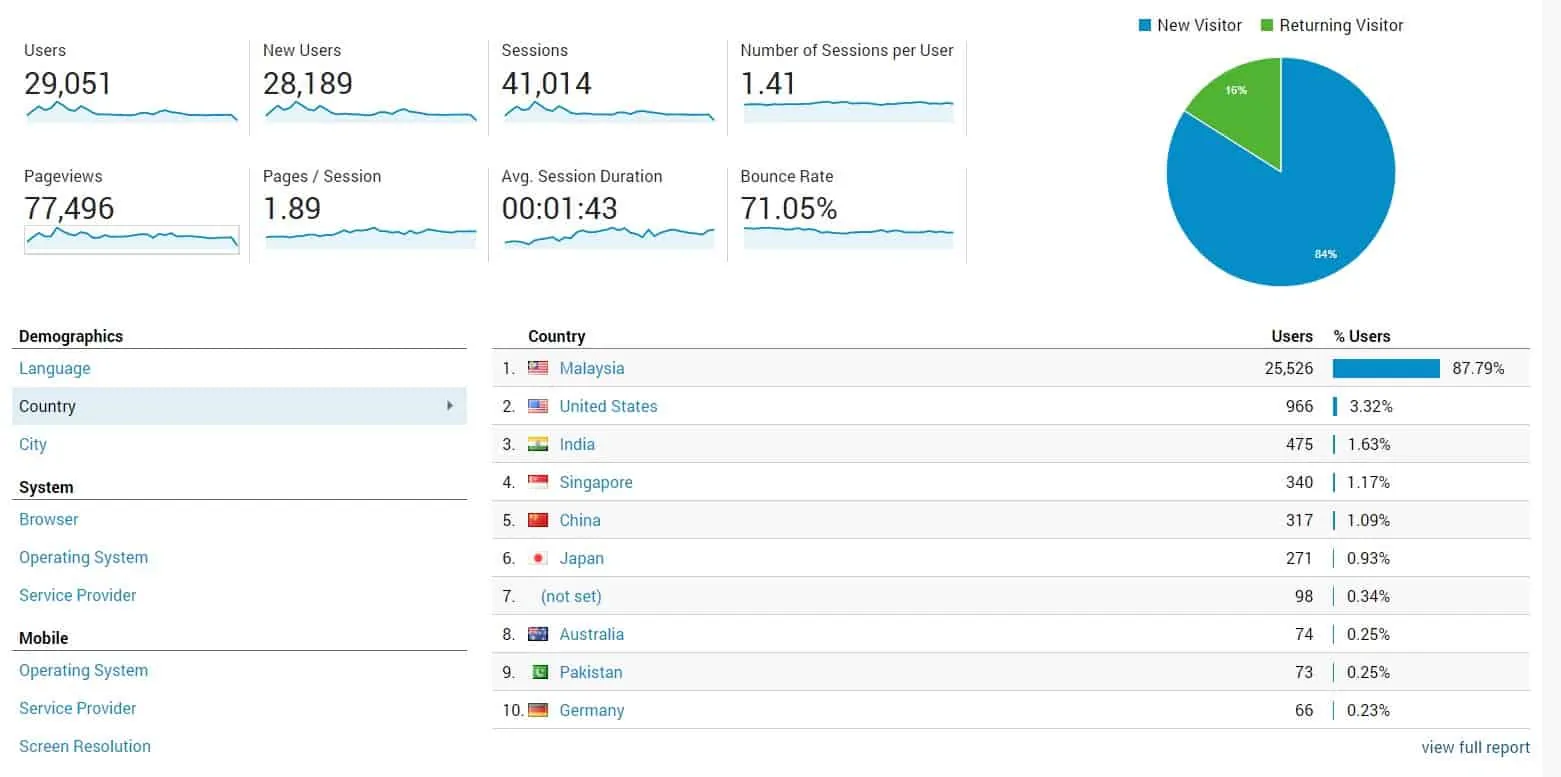Viewport: 1561px width, 777px height.
Task: Open the China country link
Action: click(580, 520)
